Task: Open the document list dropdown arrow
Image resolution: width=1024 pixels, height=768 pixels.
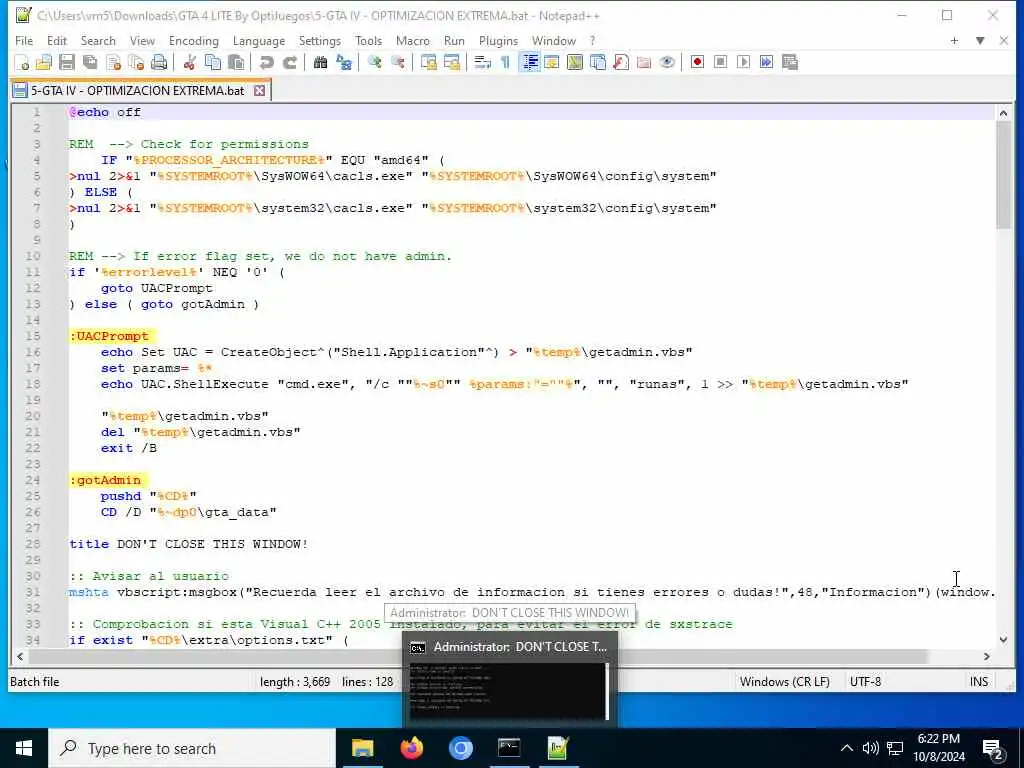Action: [980, 40]
